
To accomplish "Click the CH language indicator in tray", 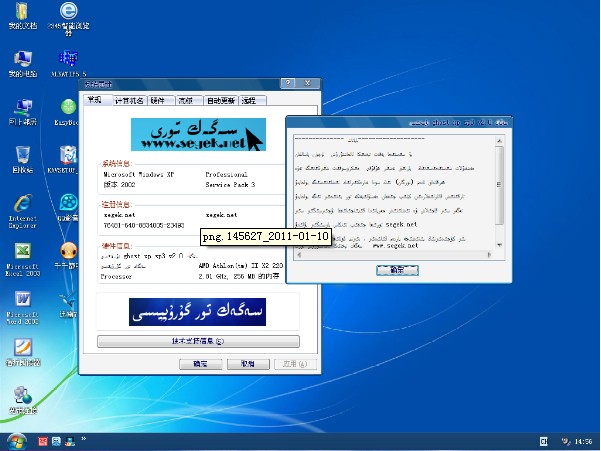I will pos(544,442).
